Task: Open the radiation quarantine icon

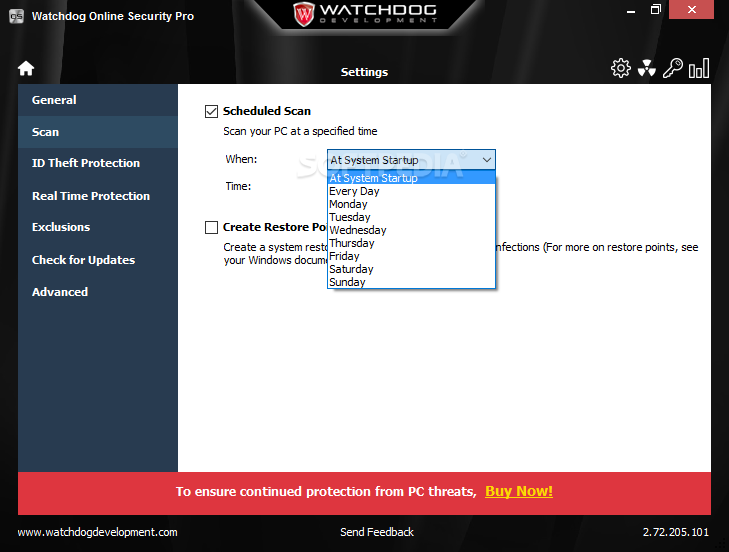Action: 647,68
